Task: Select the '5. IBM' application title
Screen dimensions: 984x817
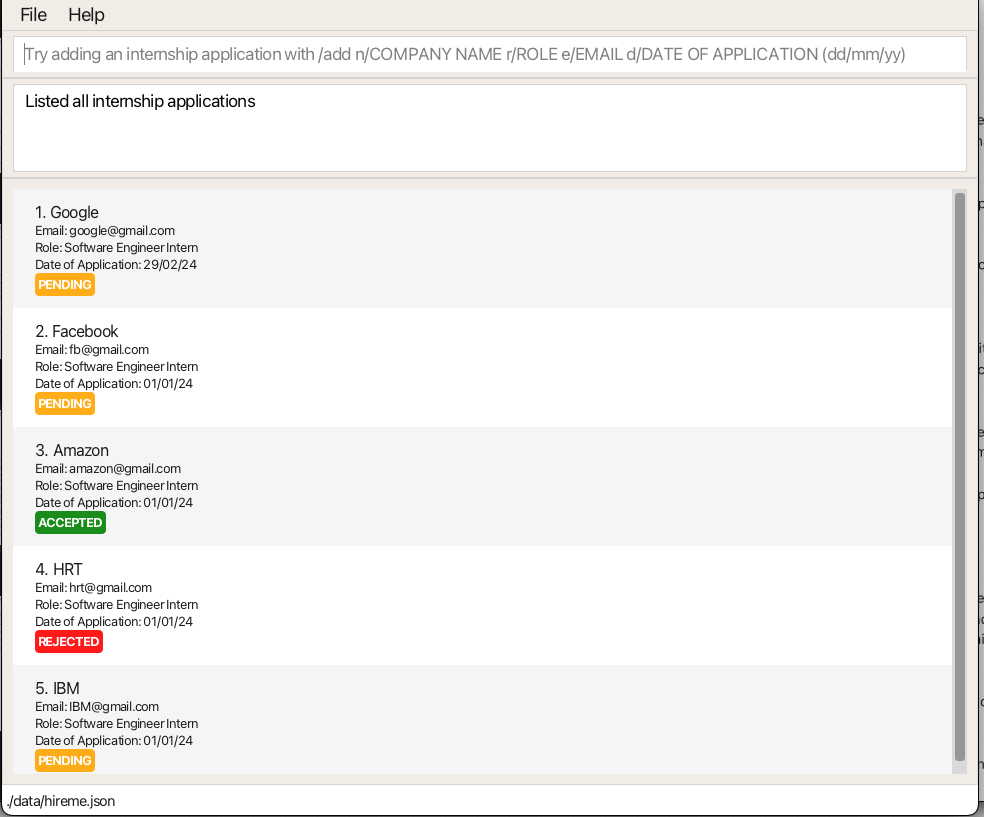Action: (x=57, y=688)
